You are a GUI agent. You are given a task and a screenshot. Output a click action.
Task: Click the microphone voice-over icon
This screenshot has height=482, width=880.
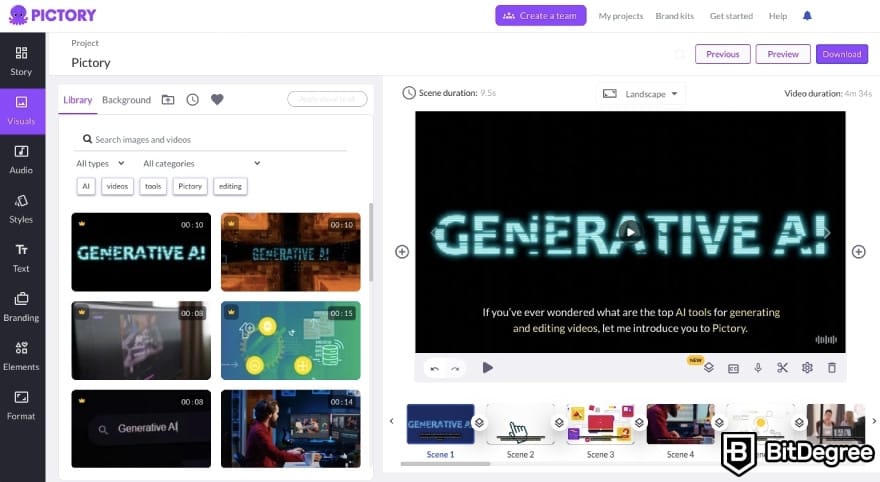pos(757,368)
